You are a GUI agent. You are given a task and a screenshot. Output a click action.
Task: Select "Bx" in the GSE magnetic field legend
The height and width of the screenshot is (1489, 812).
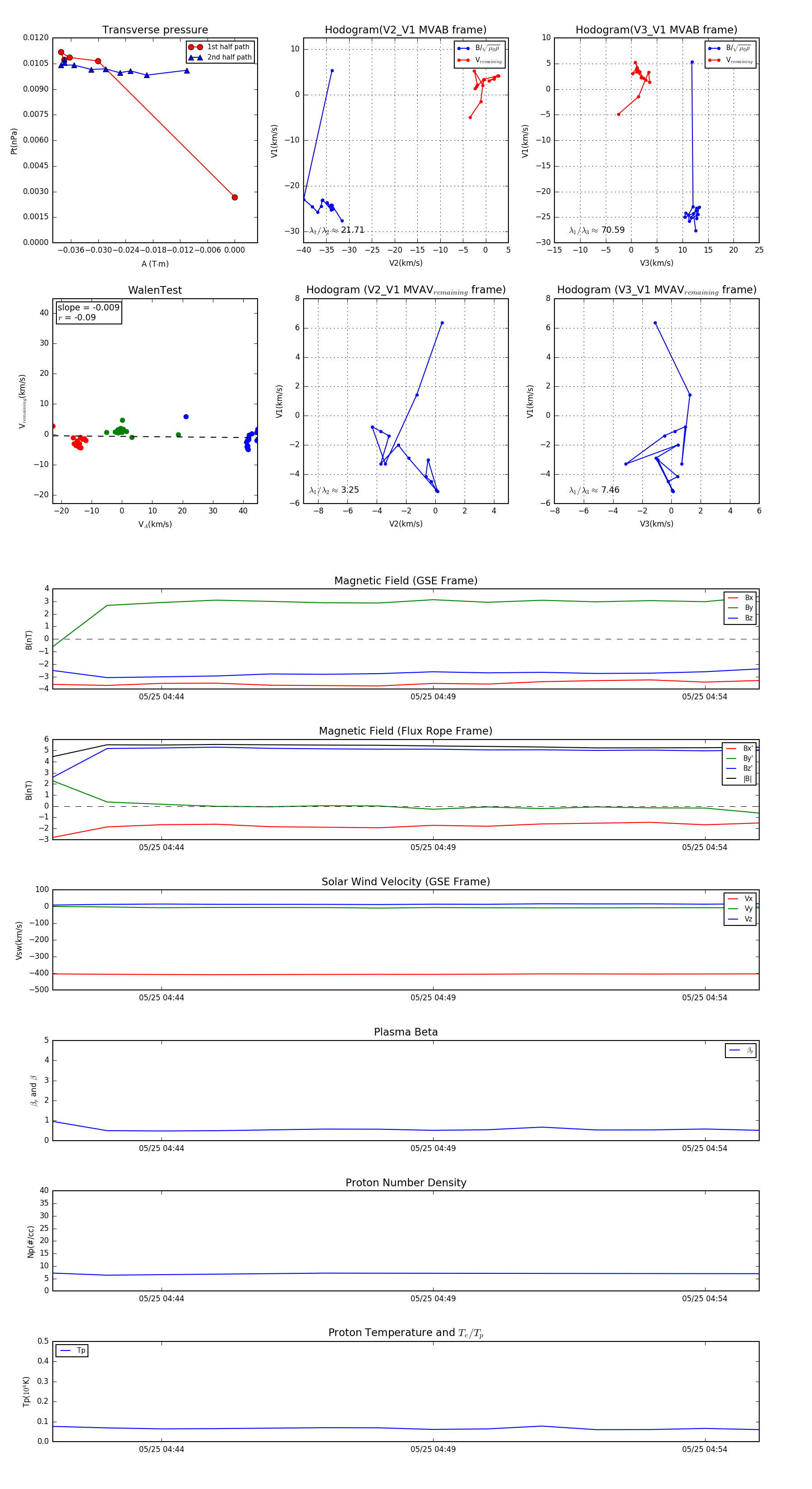[740, 598]
